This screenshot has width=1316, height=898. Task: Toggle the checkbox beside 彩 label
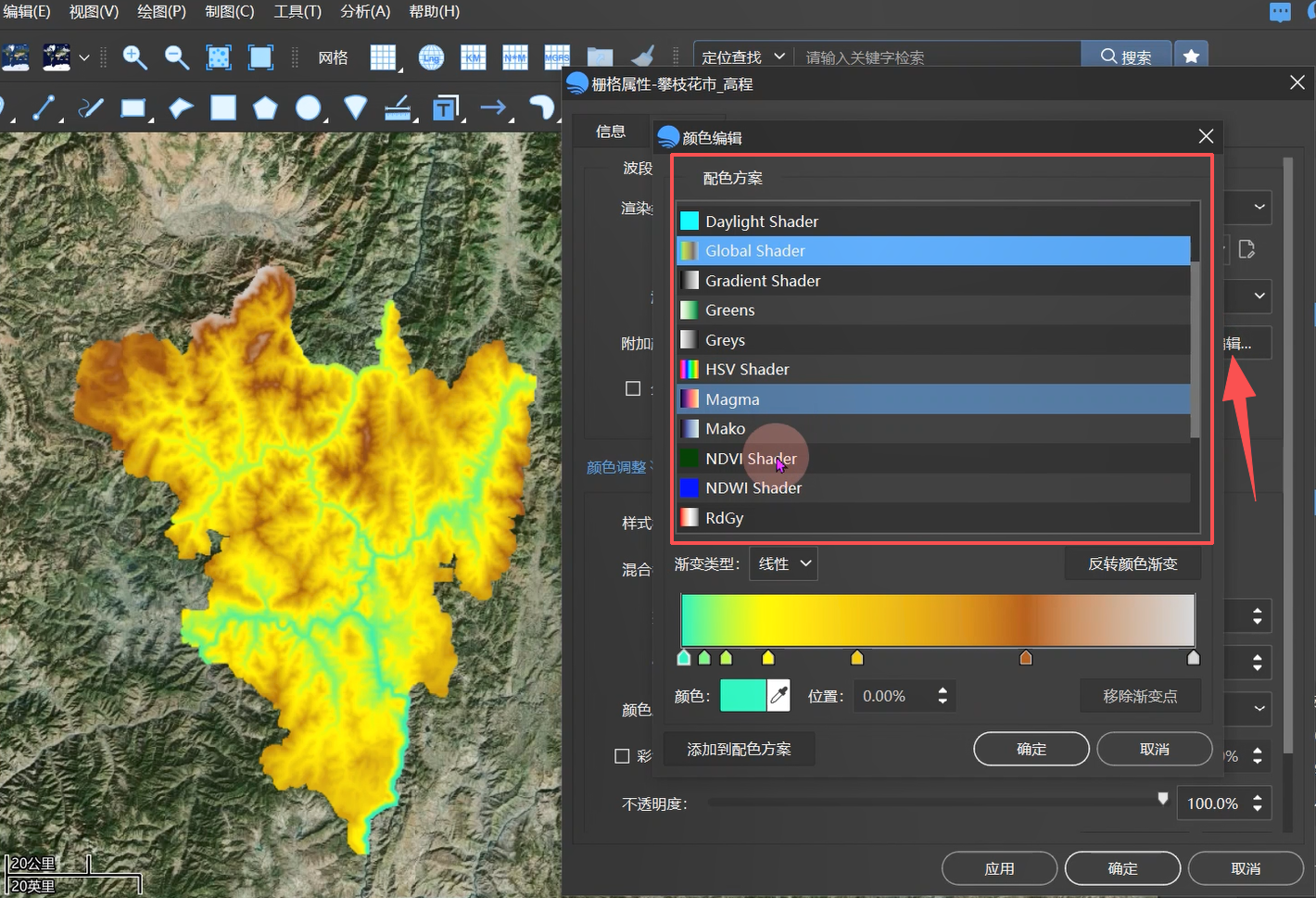623,756
